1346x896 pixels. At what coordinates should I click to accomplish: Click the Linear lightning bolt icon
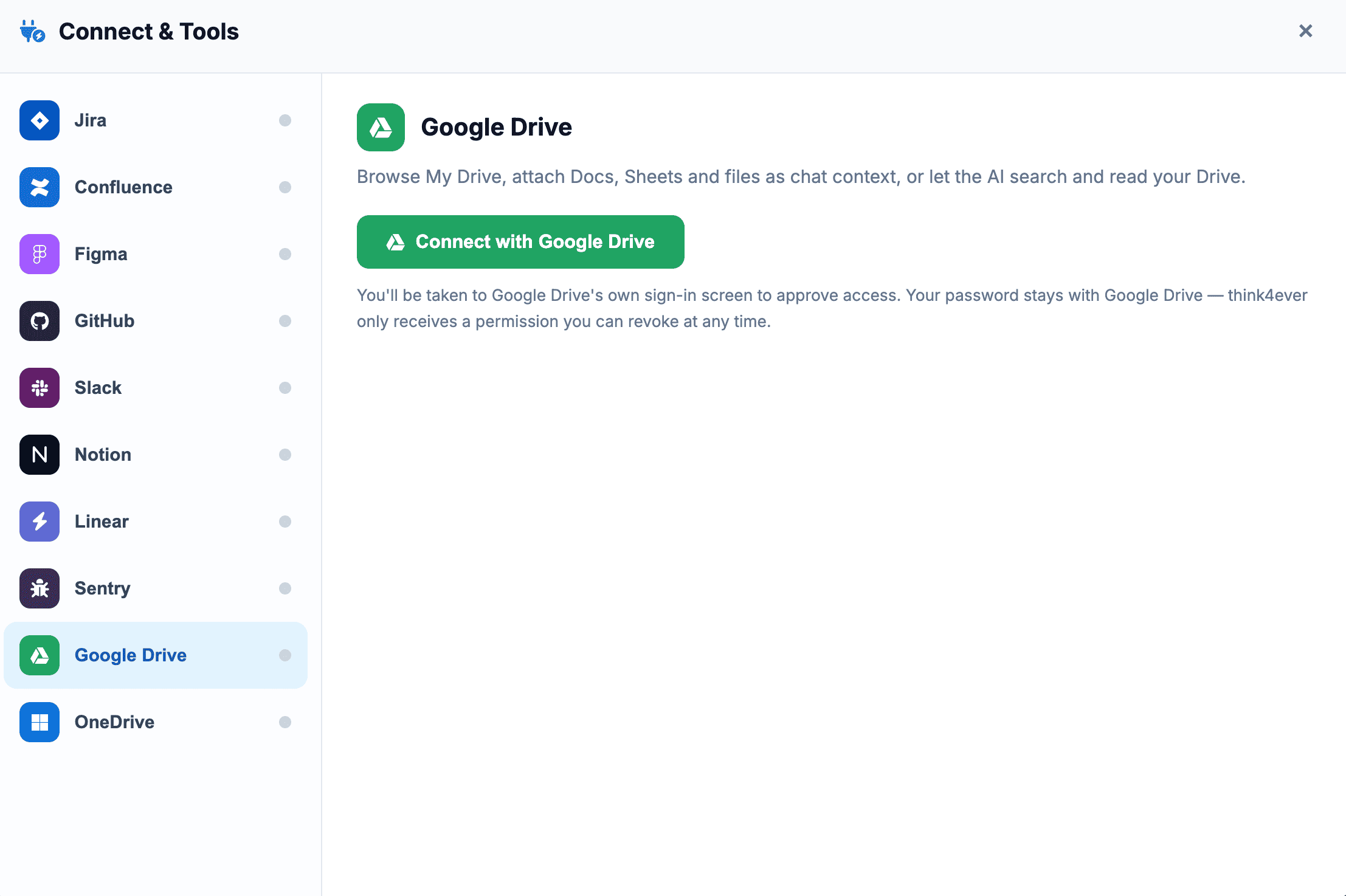click(40, 522)
